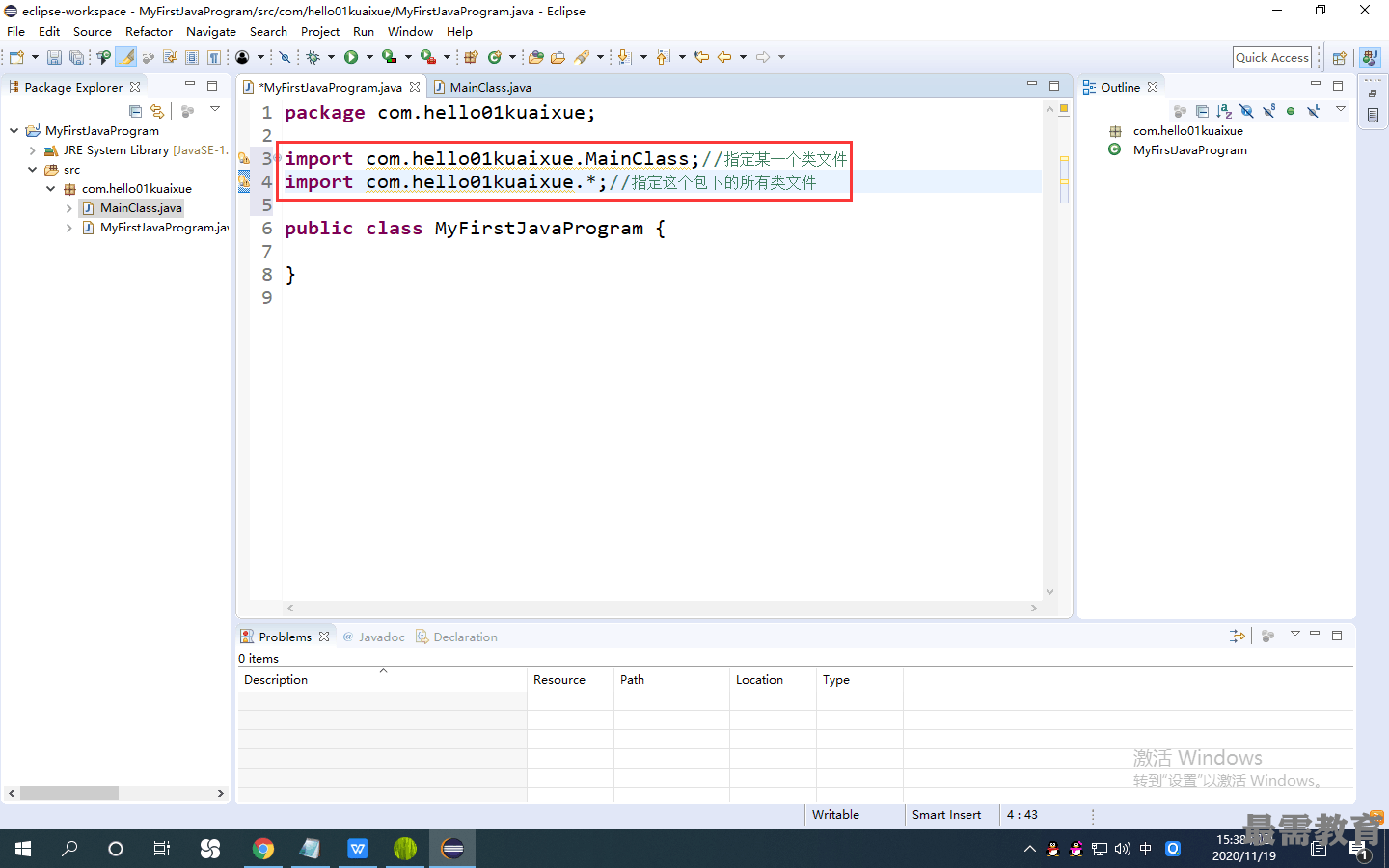The height and width of the screenshot is (868, 1389).
Task: Toggle alphabetical Sort in Outline
Action: tap(1224, 111)
